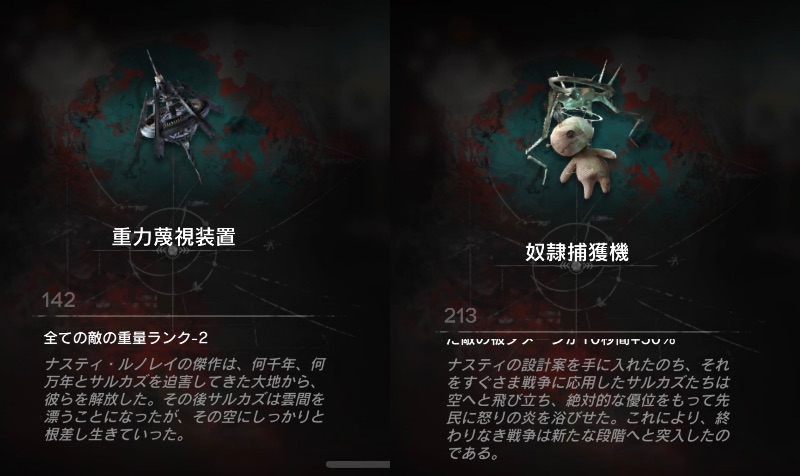Click the relic number 213

coord(460,316)
